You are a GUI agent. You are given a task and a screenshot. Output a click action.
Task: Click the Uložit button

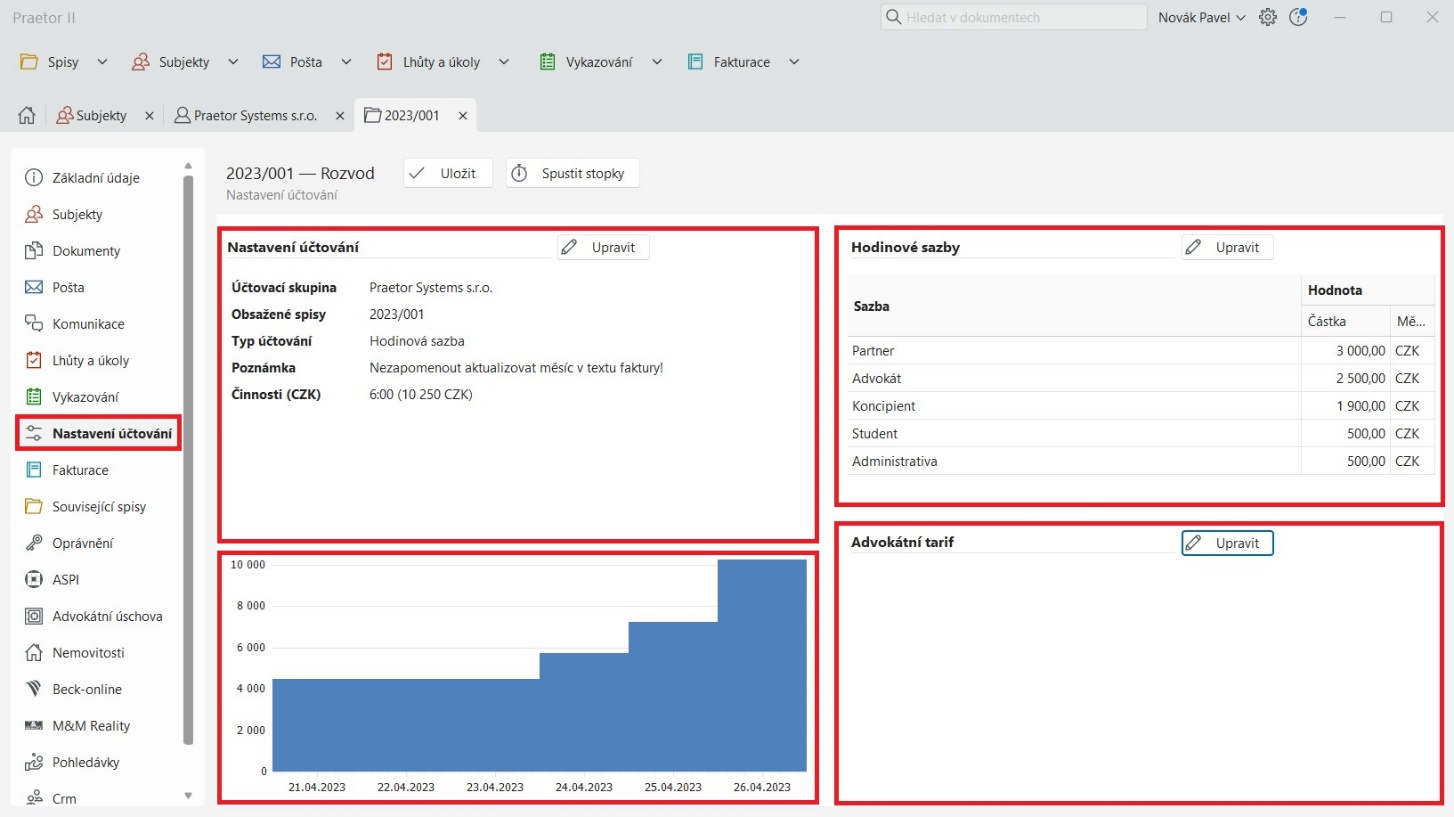coord(448,173)
